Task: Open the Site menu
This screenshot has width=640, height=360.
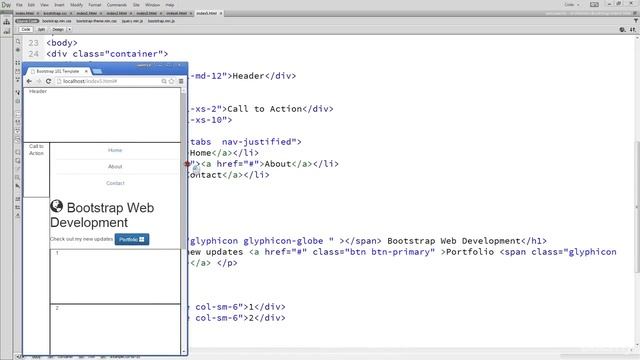Action: (x=136, y=5)
